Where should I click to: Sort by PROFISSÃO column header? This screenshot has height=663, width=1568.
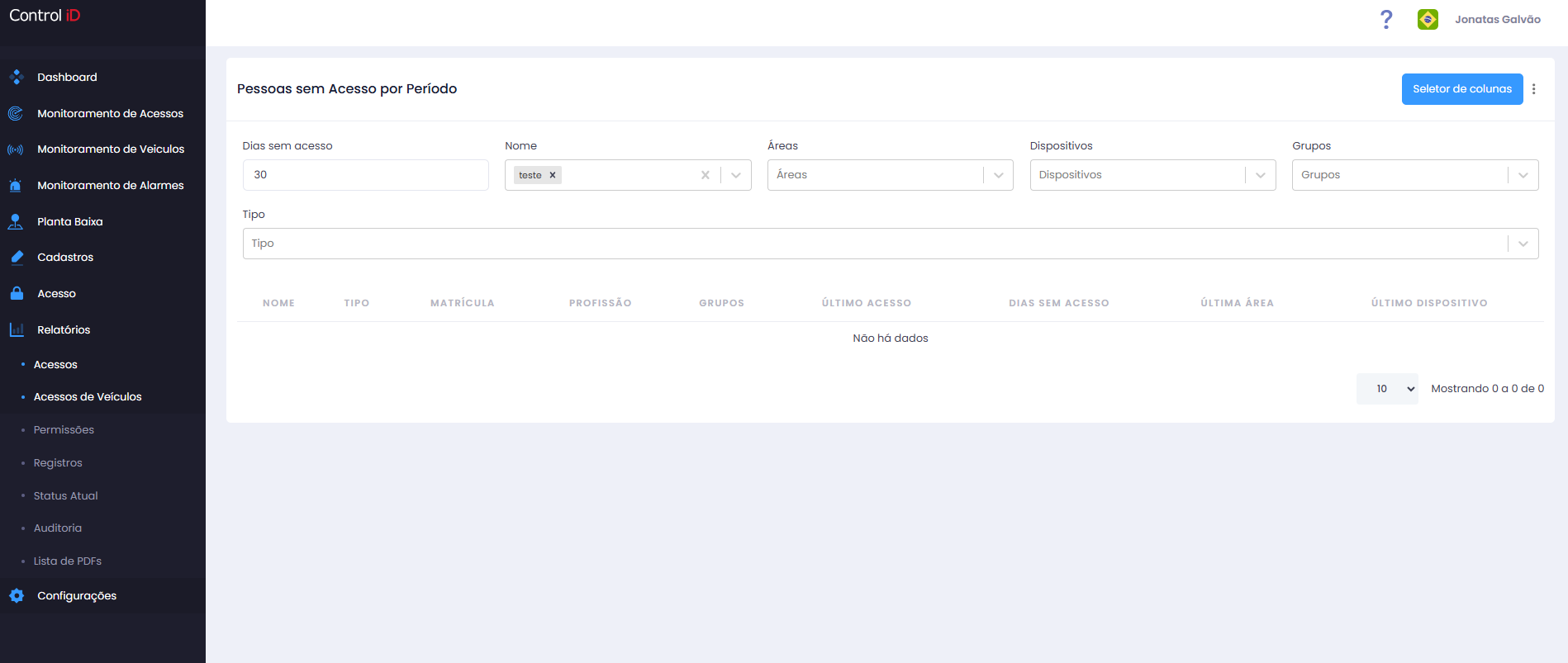tap(601, 303)
